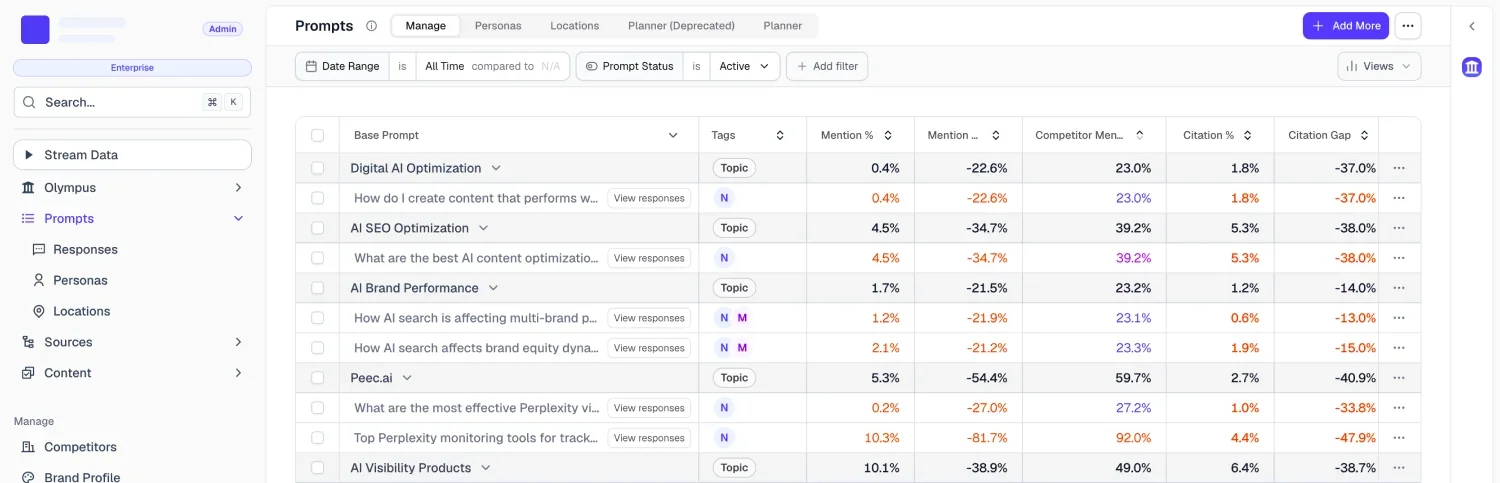Viewport: 1500px width, 483px height.
Task: Check the Peec.ai row checkbox
Action: click(317, 378)
